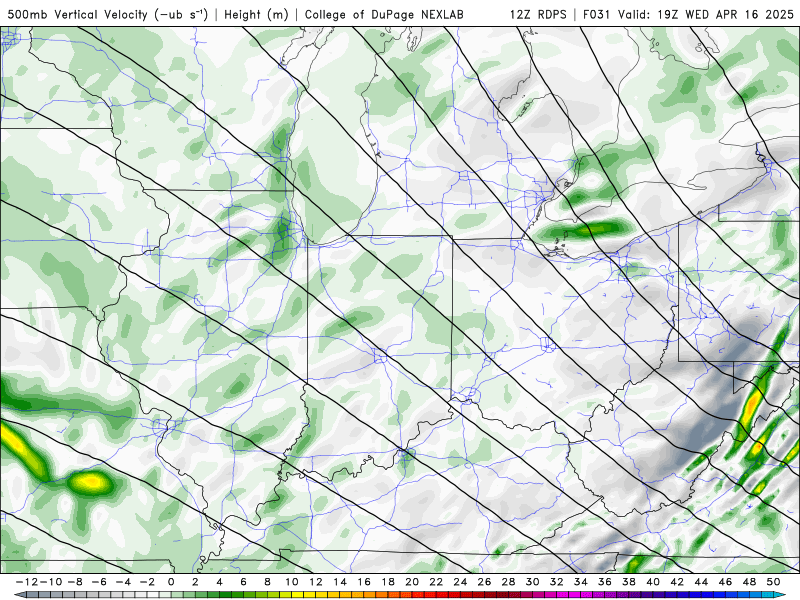Viewport: 800px width, 600px height.
Task: Click the '50' color scale label
Action: (x=773, y=582)
